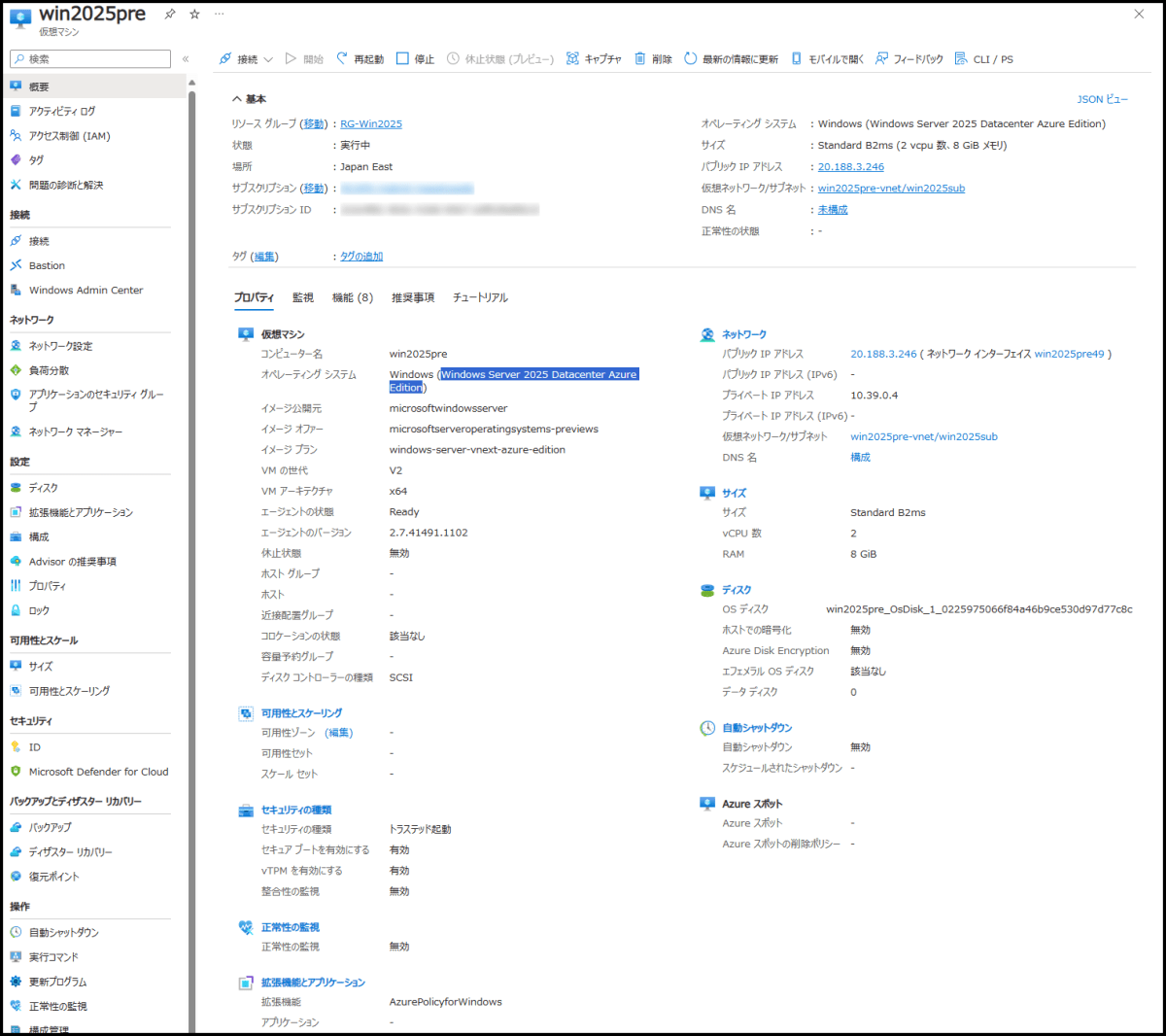Mark win2025pre as favorite with star icon
The height and width of the screenshot is (1036, 1166).
click(x=194, y=15)
